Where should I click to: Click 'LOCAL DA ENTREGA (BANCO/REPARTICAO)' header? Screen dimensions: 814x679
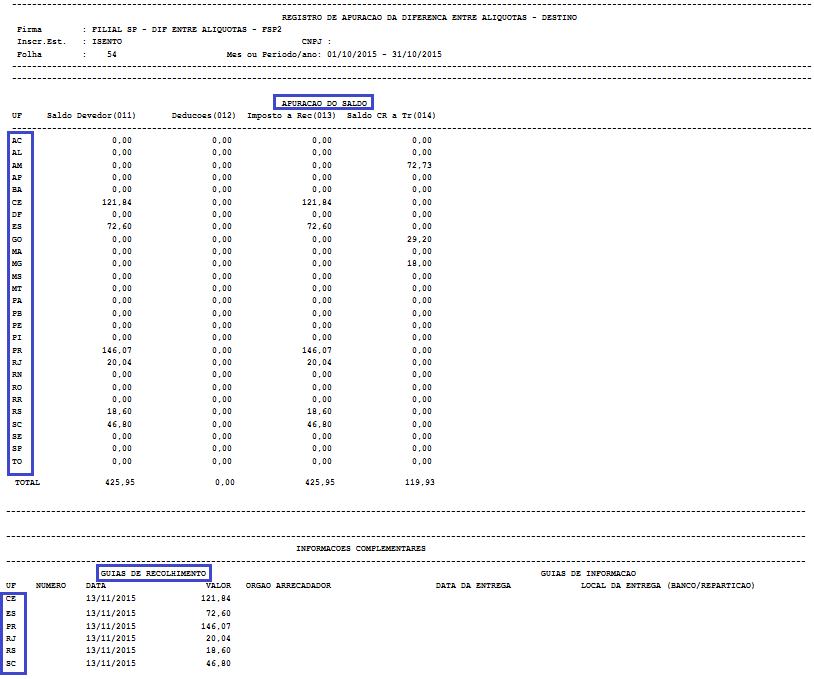click(668, 586)
